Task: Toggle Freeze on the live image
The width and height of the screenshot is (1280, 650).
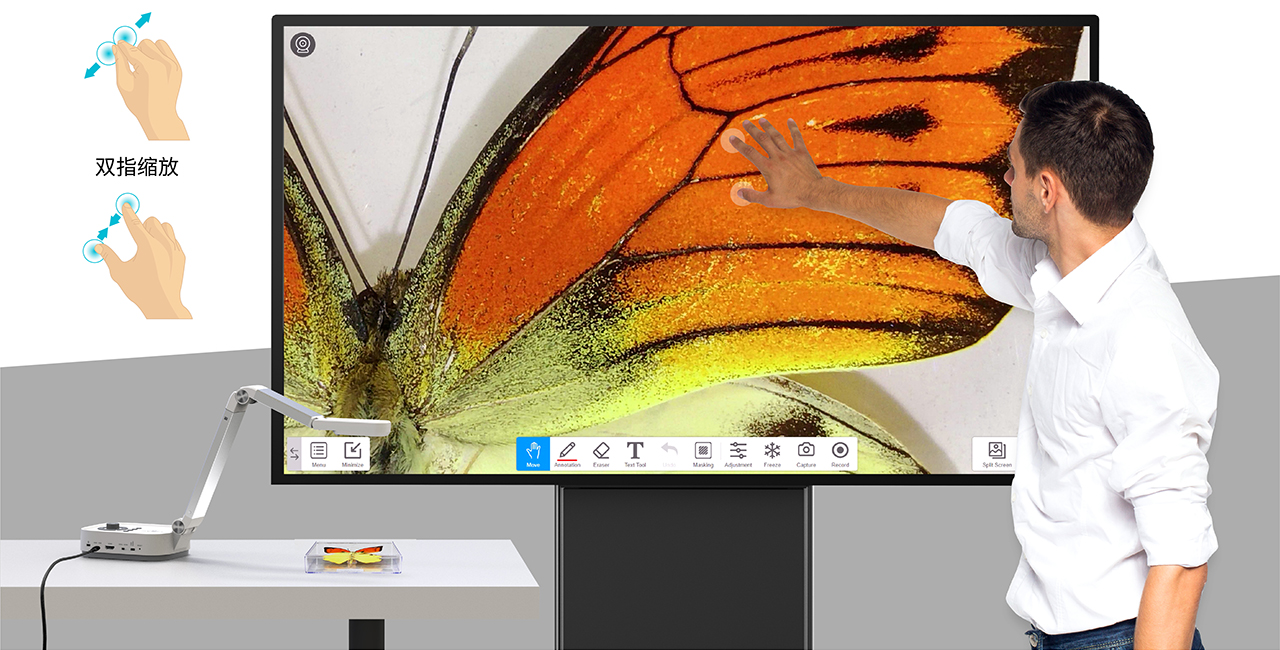Action: click(x=772, y=453)
